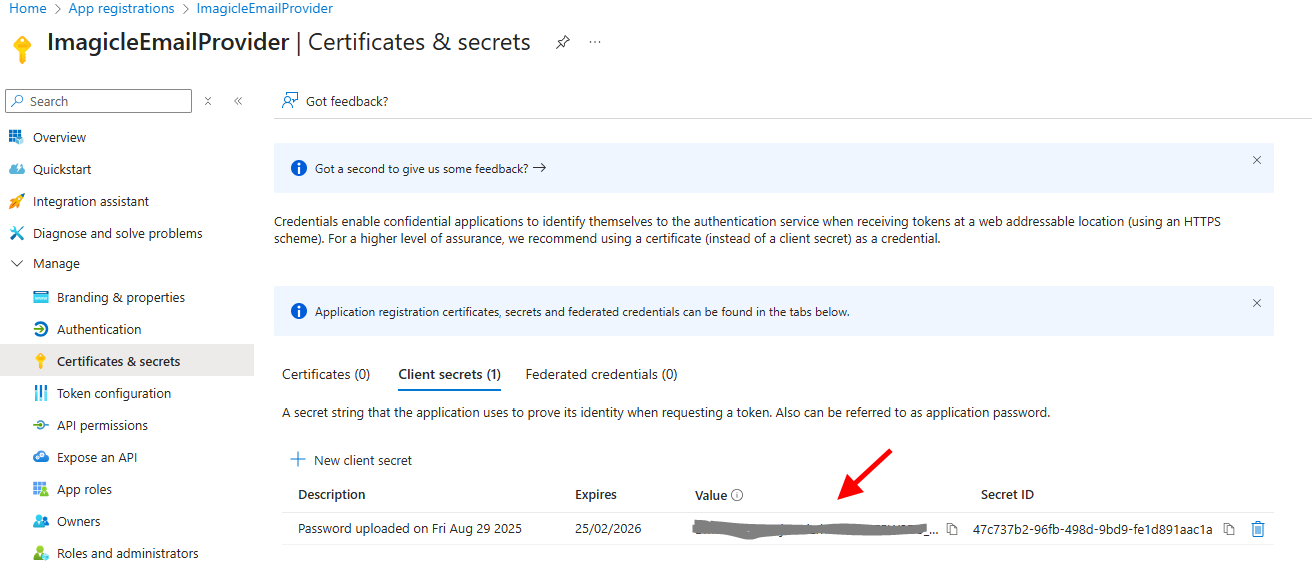The height and width of the screenshot is (571, 1312).
Task: Collapse the sidebar with double-chevron icon
Action: tap(238, 101)
